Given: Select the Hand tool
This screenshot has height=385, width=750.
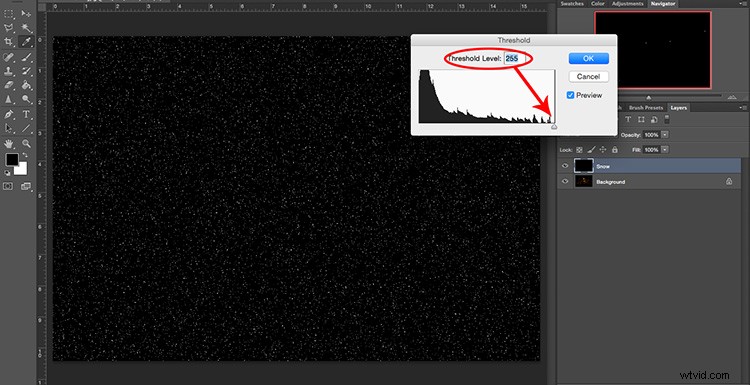Looking at the screenshot, I should 9,143.
